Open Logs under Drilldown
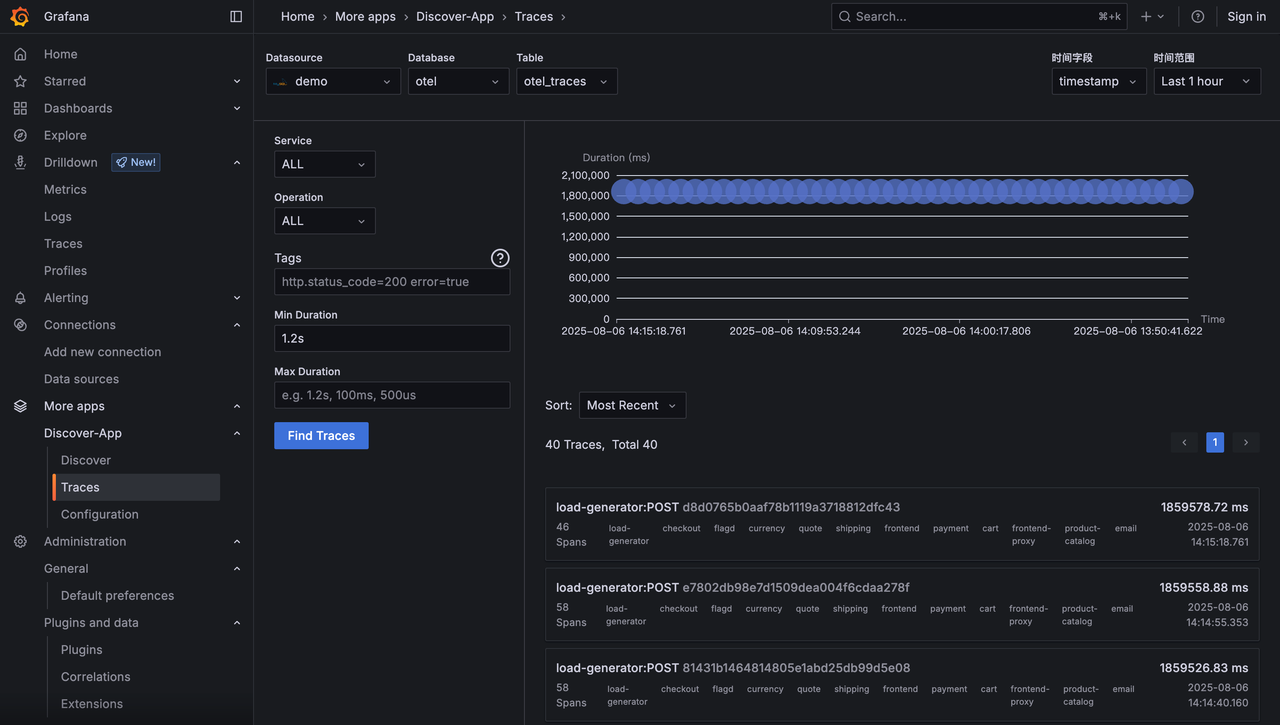The image size is (1280, 725). coord(58,216)
